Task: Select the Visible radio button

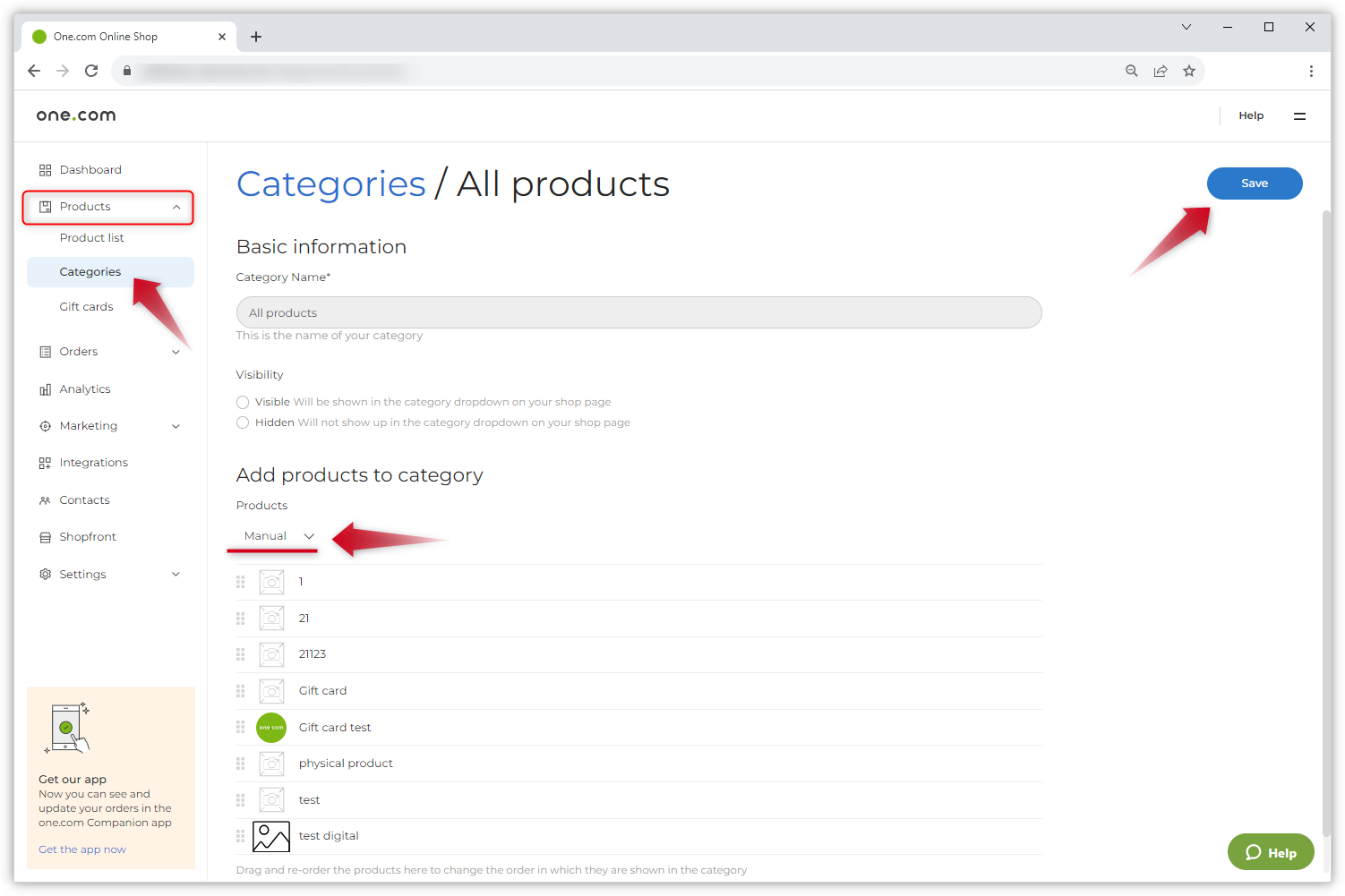Action: pos(243,402)
